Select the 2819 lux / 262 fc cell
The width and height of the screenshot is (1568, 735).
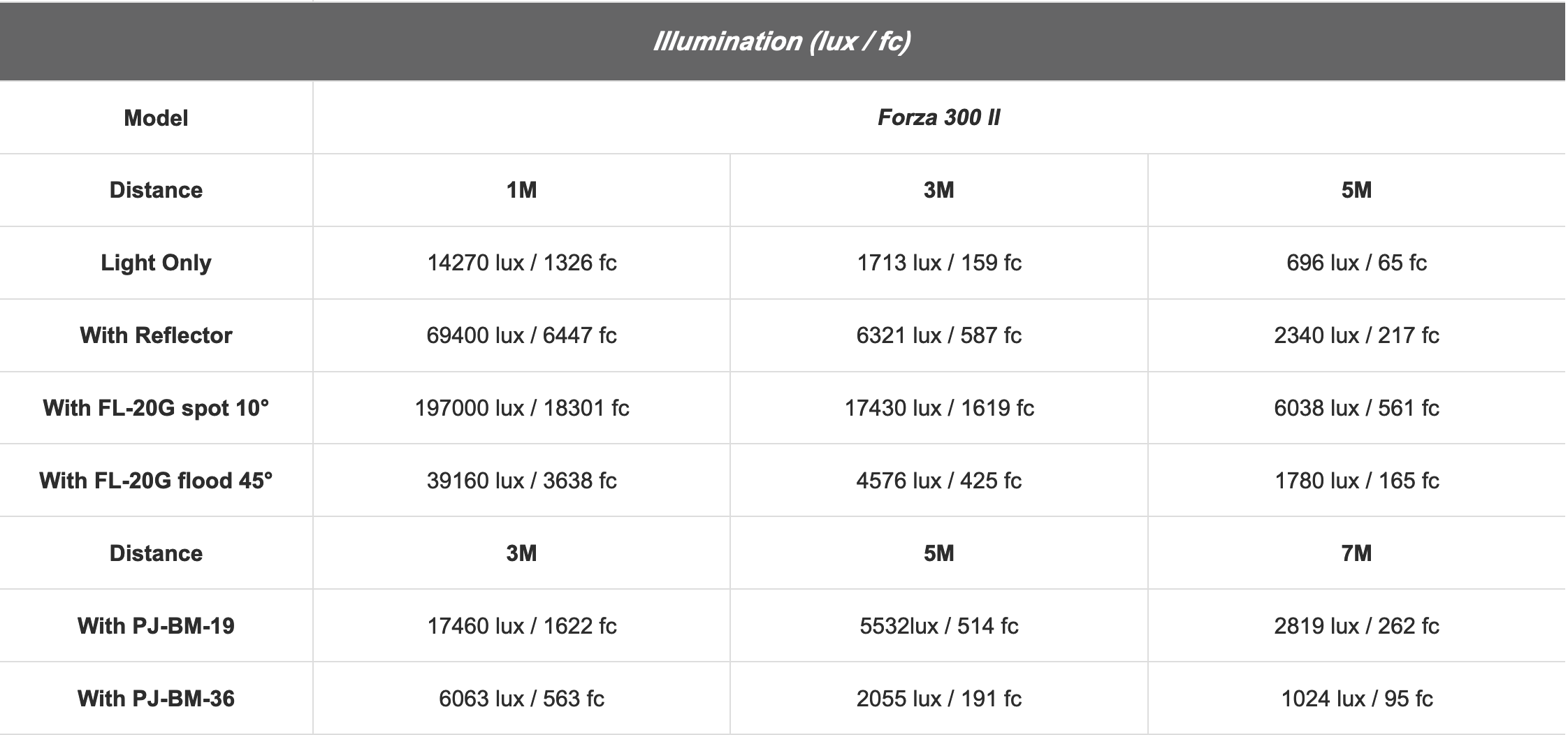click(1356, 626)
